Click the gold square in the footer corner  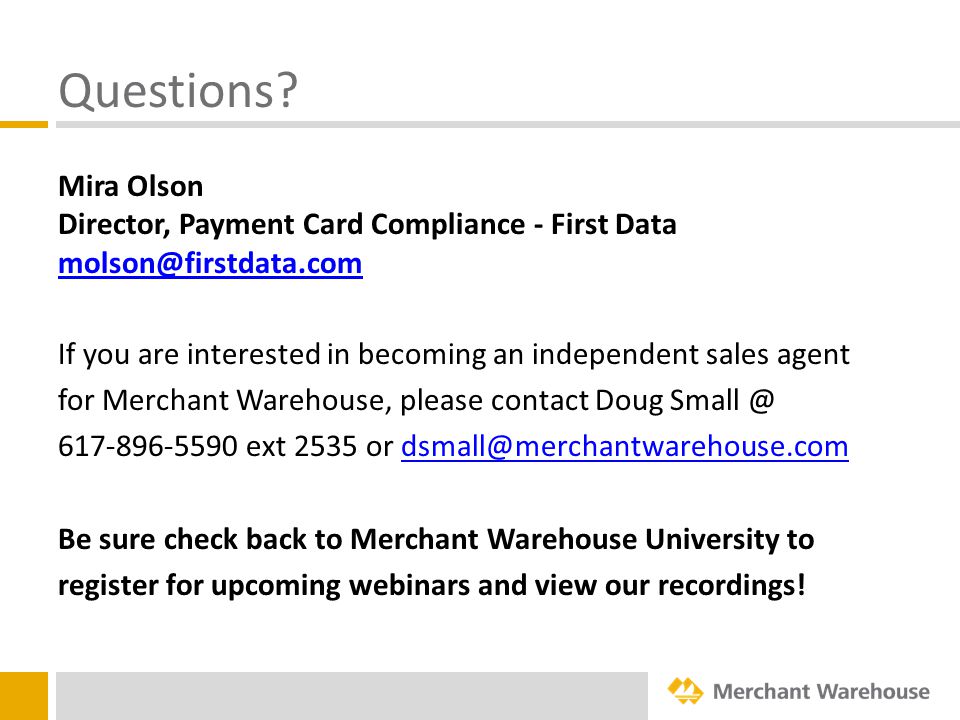coord(24,696)
